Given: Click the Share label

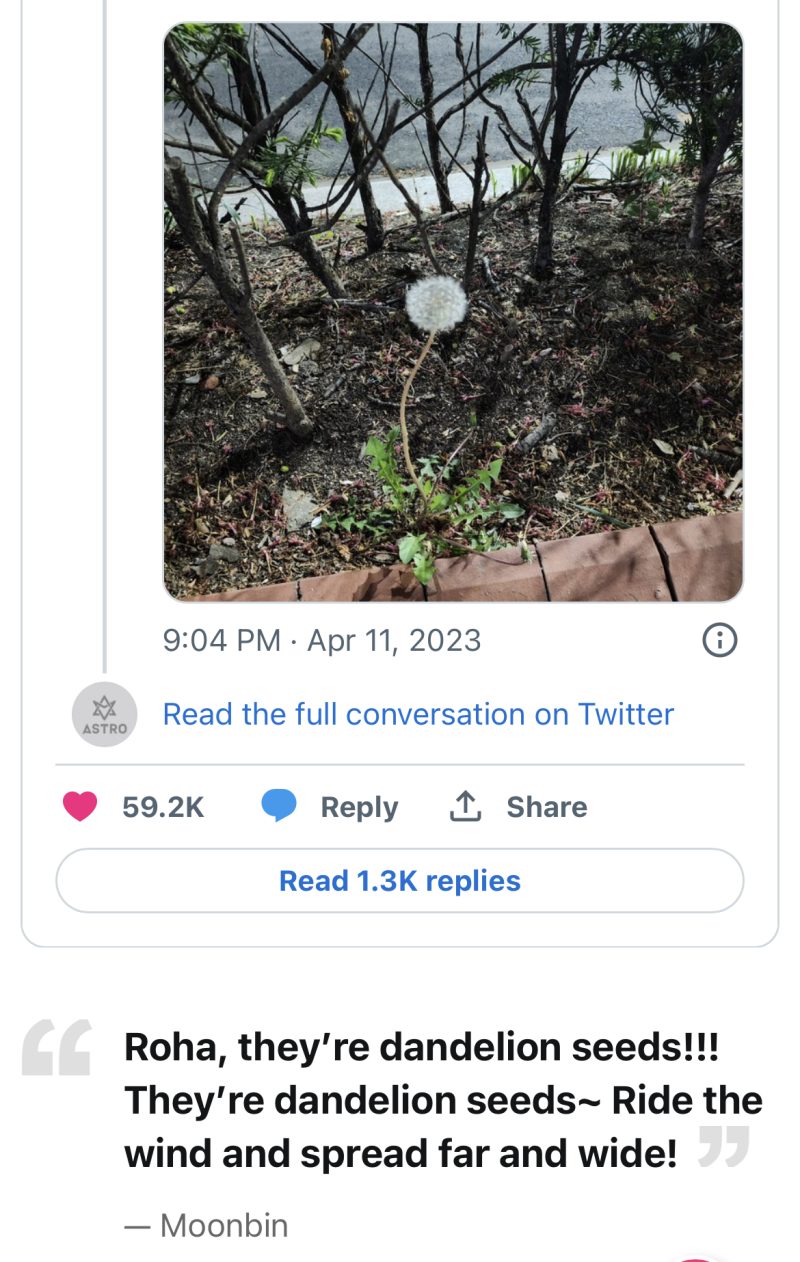Looking at the screenshot, I should pyautogui.click(x=546, y=807).
